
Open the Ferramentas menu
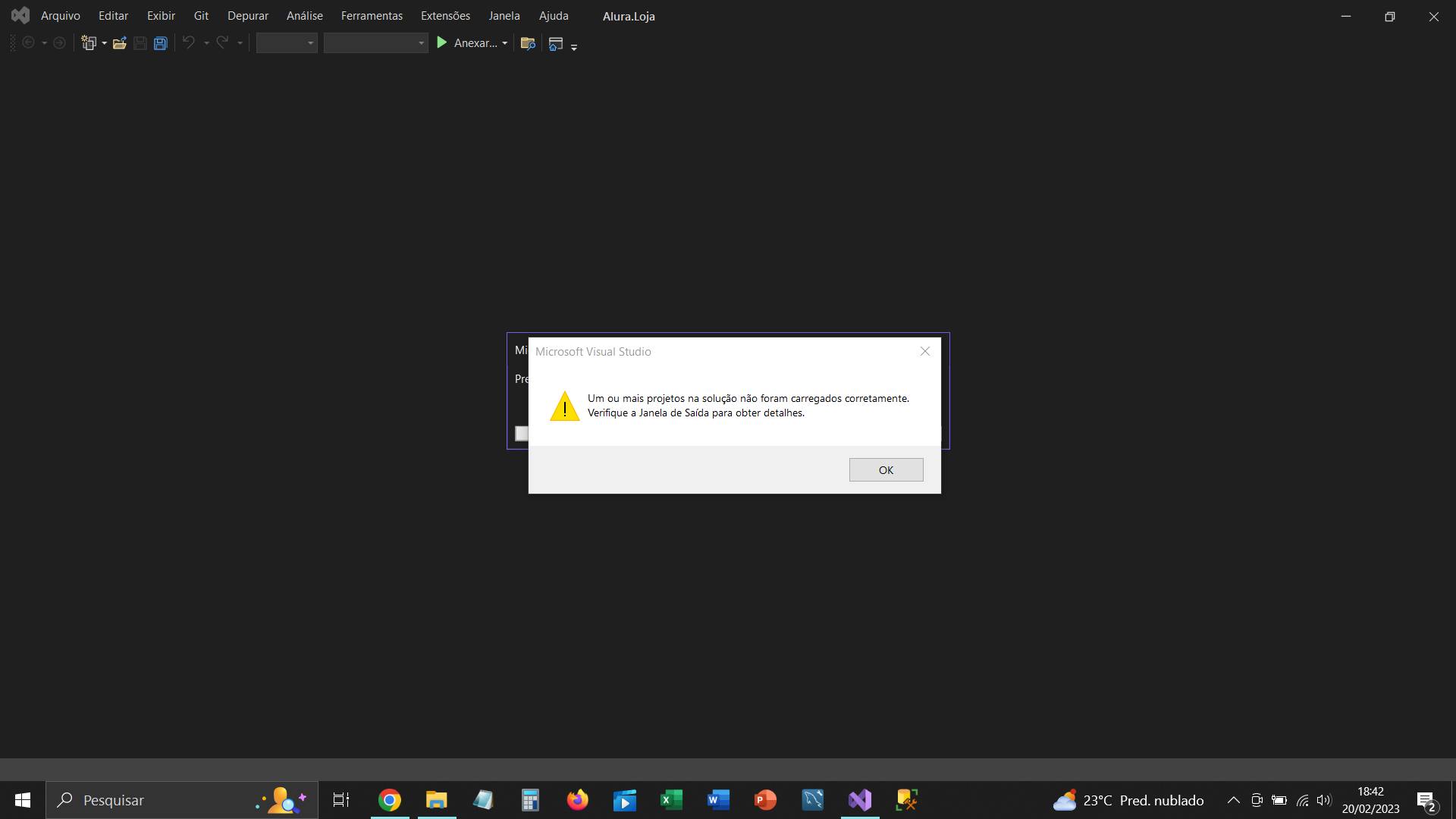(x=372, y=16)
